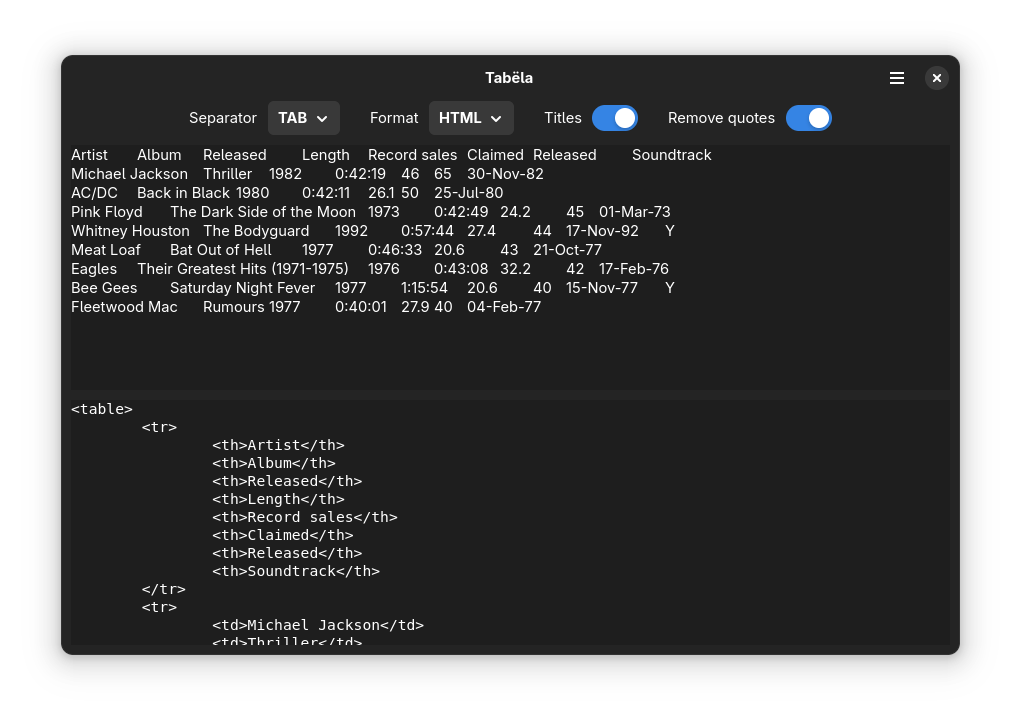Screen dimensions: 1021x722
Task: Click the 01-Mar-73 date value
Action: (x=634, y=212)
